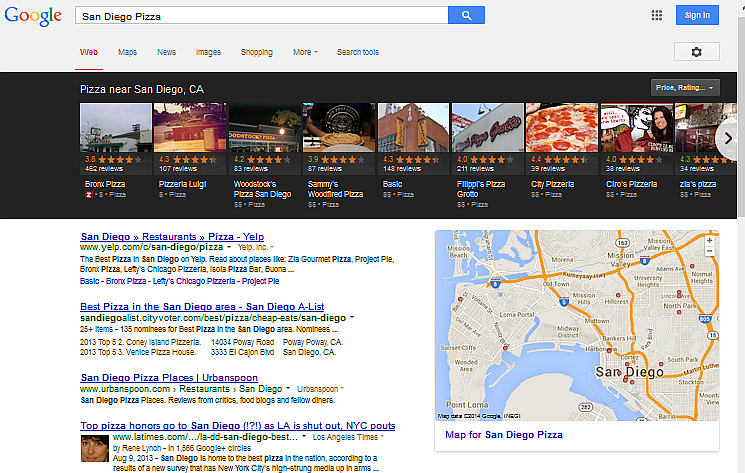This screenshot has height=473, width=745.
Task: Expand the Yelp, Inc. dropdown arrow
Action: click(x=272, y=247)
